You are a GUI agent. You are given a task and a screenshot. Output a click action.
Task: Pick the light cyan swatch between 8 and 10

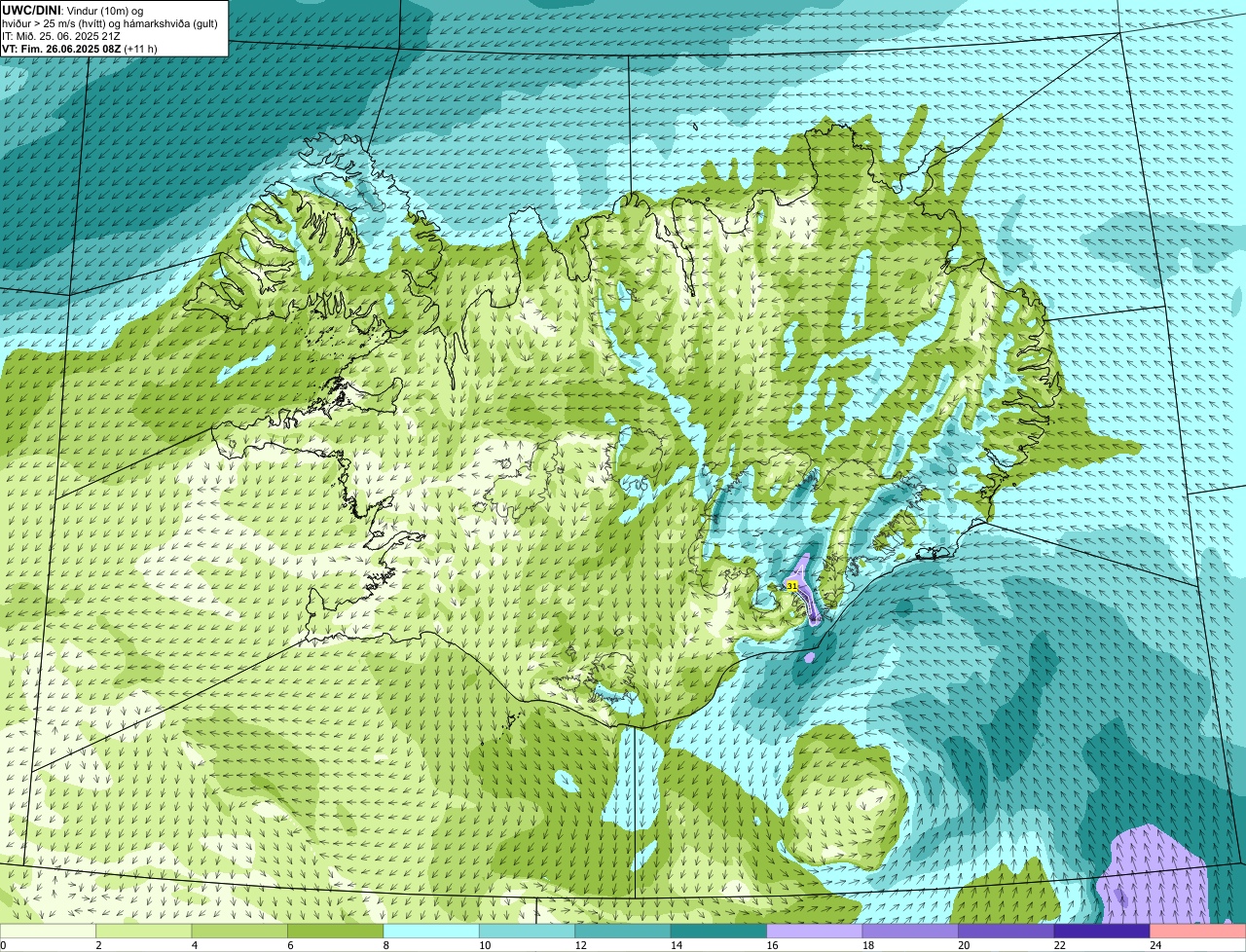[x=431, y=931]
